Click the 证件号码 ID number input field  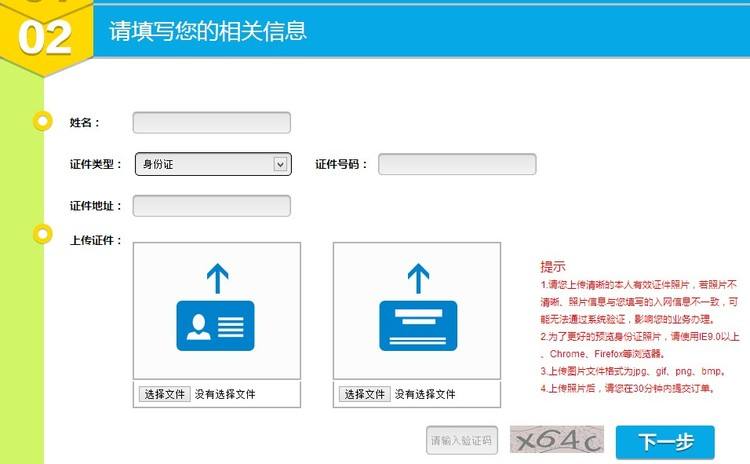point(457,164)
